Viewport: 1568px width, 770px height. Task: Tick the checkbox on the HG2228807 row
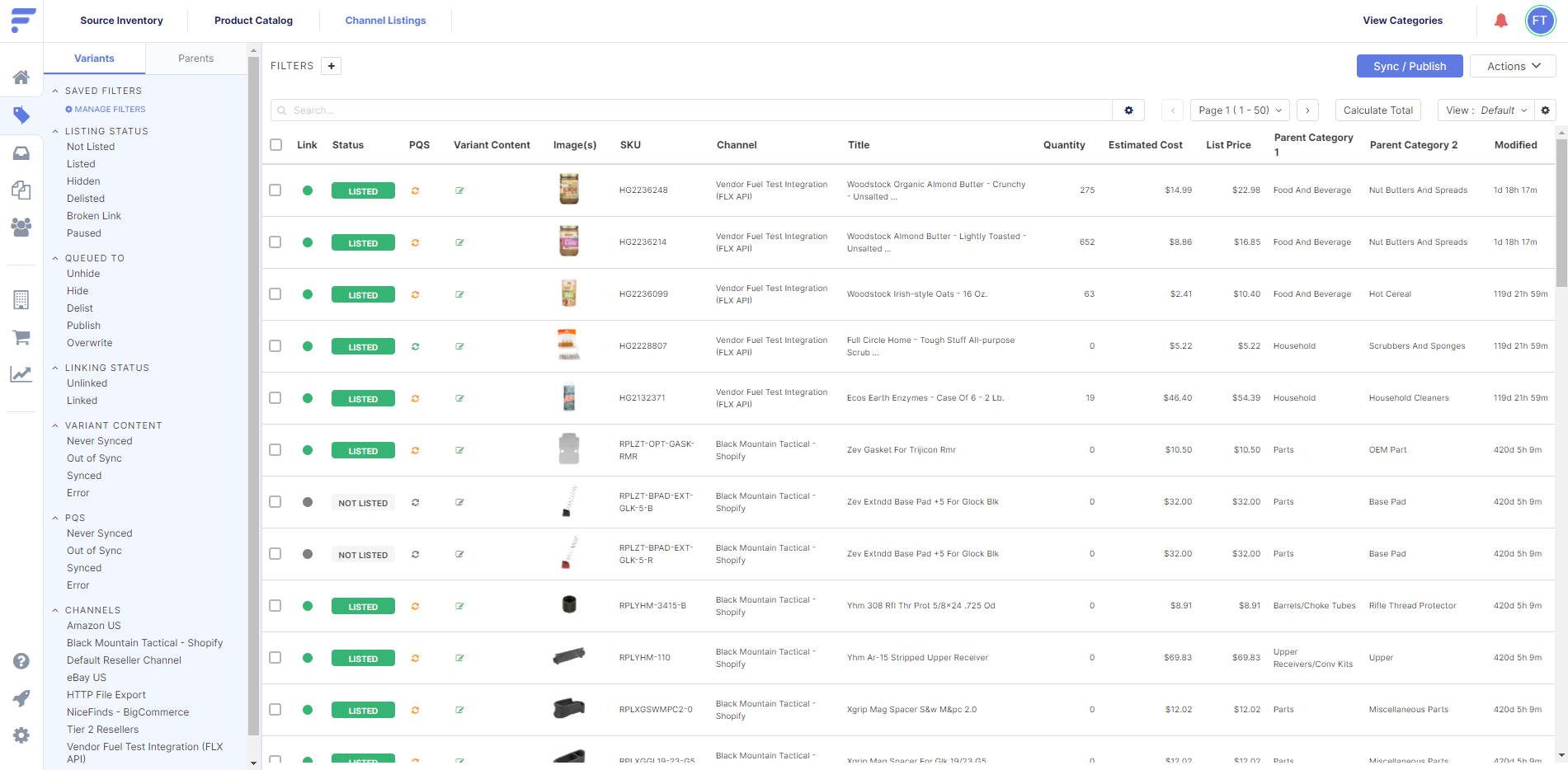coord(275,345)
